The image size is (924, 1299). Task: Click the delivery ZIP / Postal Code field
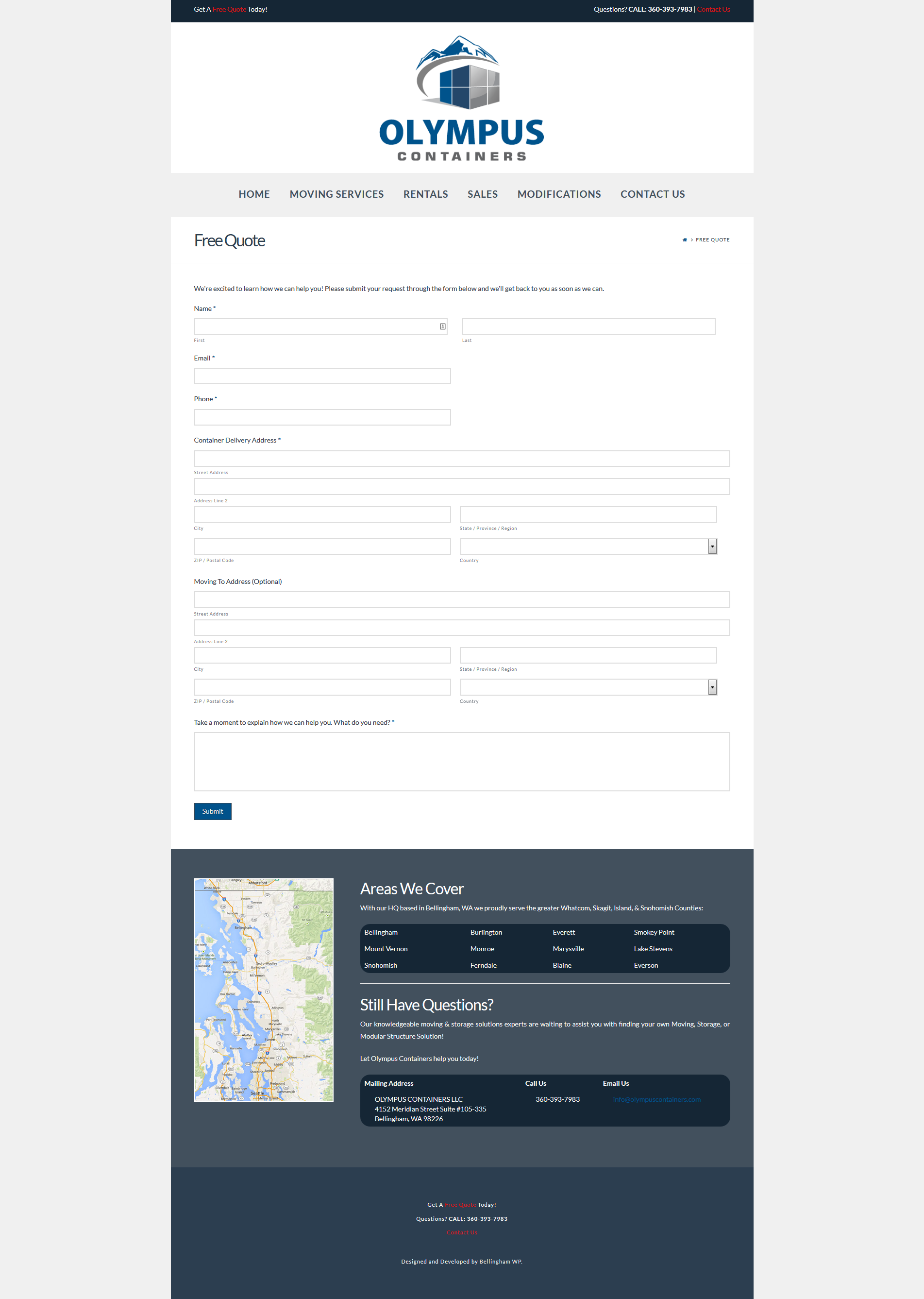[x=322, y=546]
